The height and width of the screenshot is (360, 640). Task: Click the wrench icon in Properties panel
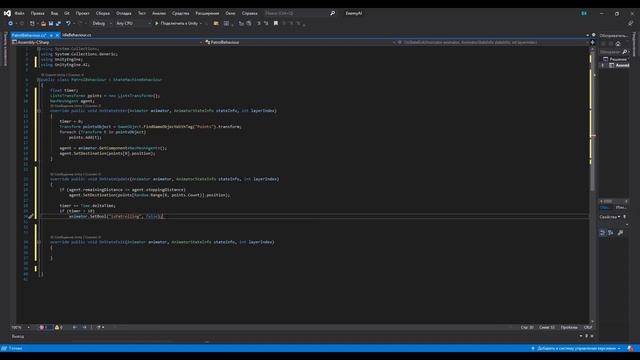pos(620,233)
